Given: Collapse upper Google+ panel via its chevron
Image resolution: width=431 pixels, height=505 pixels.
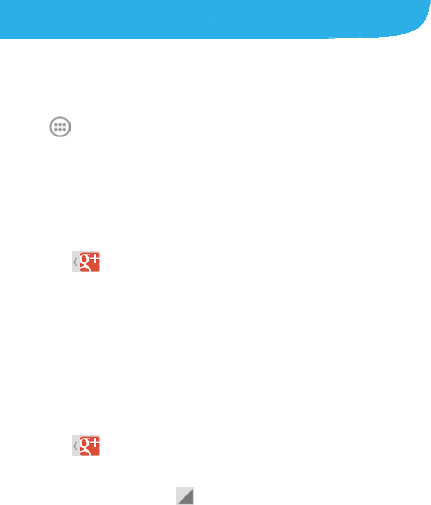Looking at the screenshot, I should pyautogui.click(x=75, y=262).
